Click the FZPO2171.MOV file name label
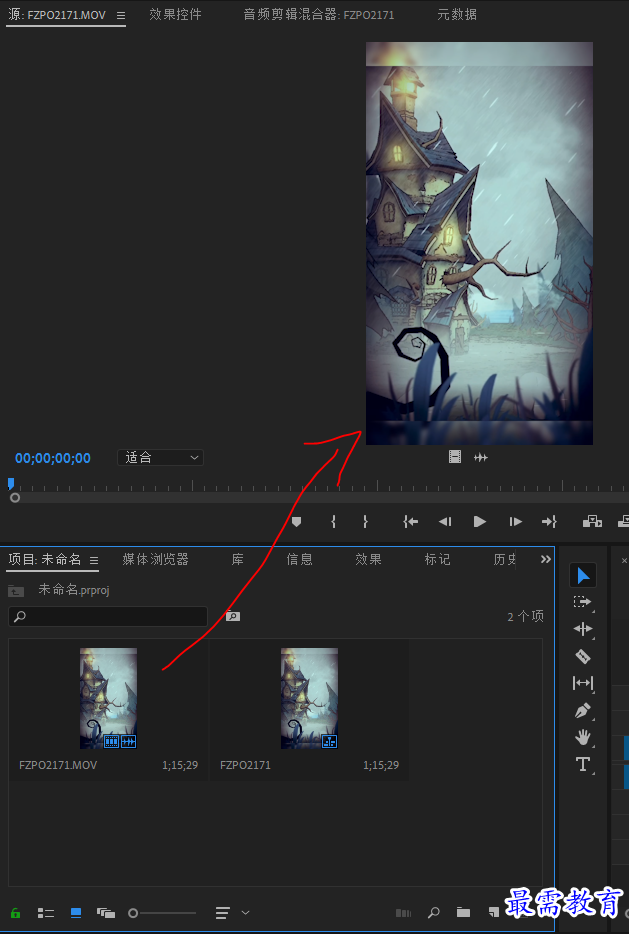The image size is (629, 934). coord(58,765)
